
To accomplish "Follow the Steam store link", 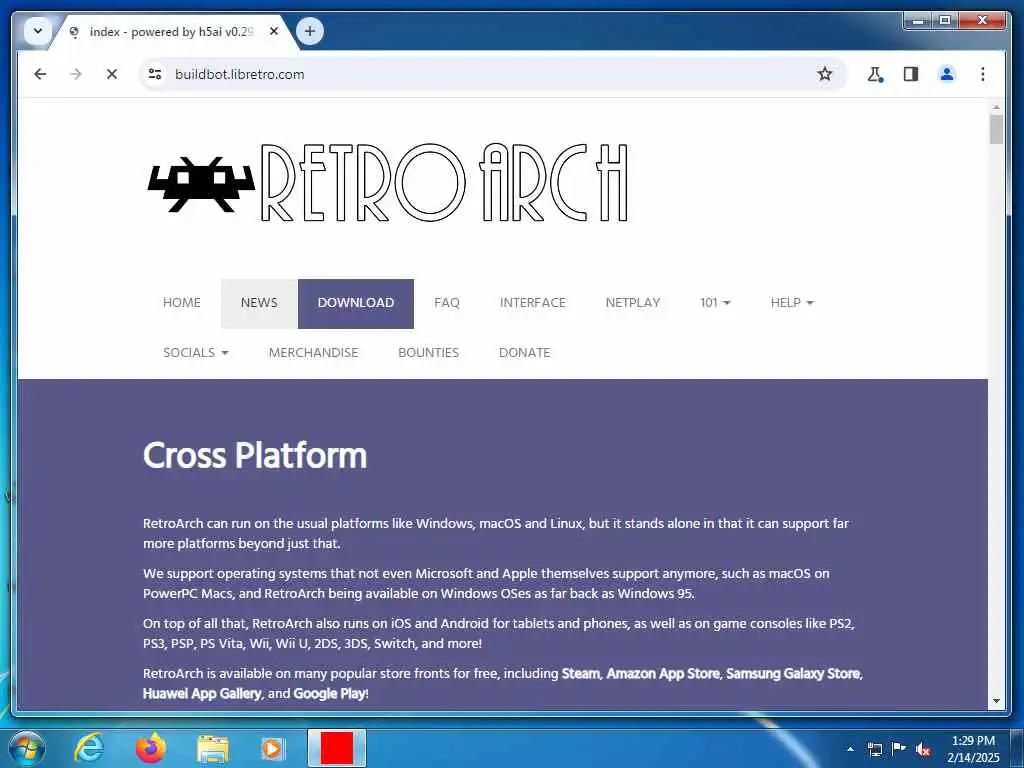I will (x=581, y=673).
